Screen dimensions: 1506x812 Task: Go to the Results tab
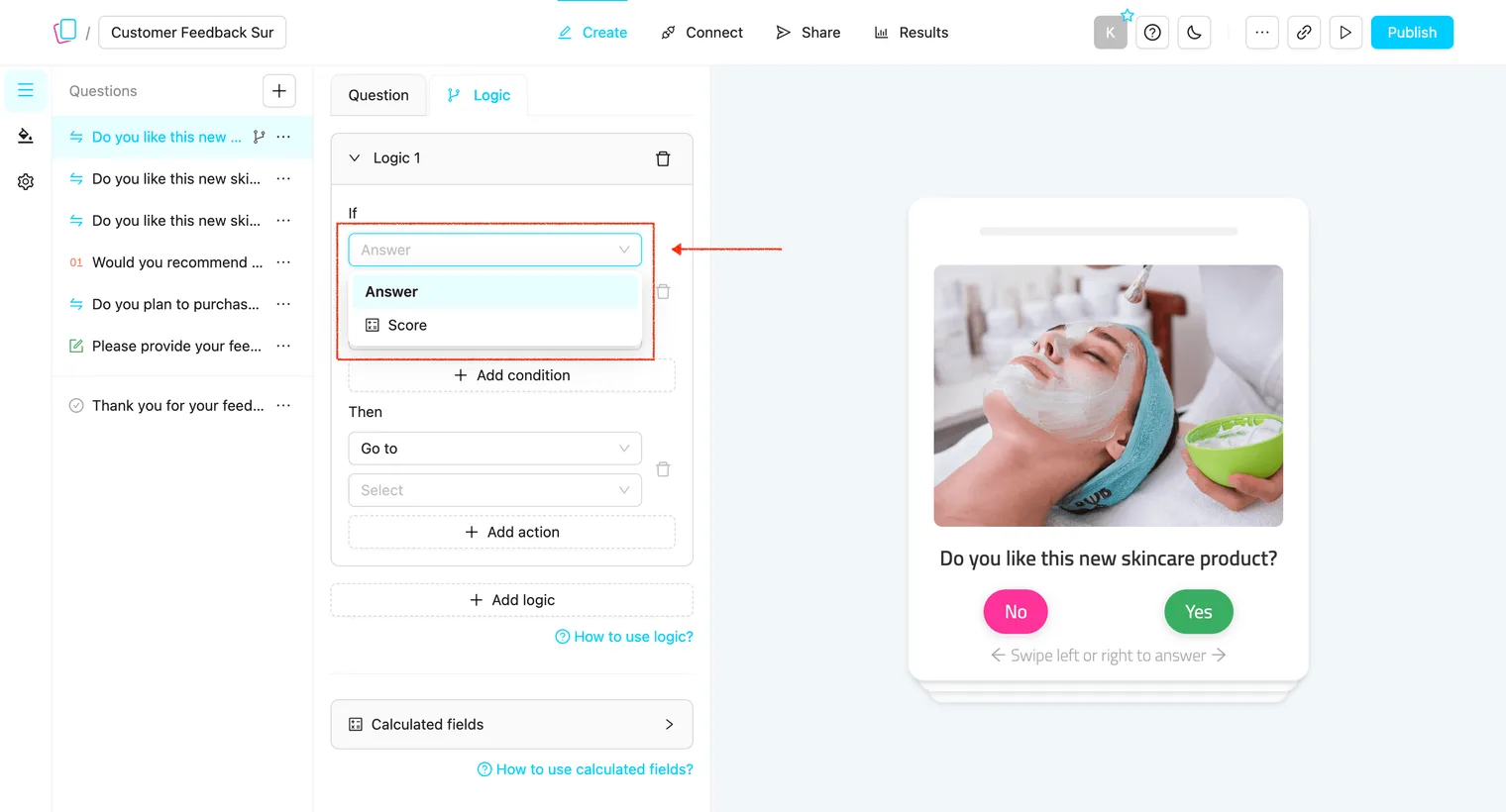[x=911, y=33]
